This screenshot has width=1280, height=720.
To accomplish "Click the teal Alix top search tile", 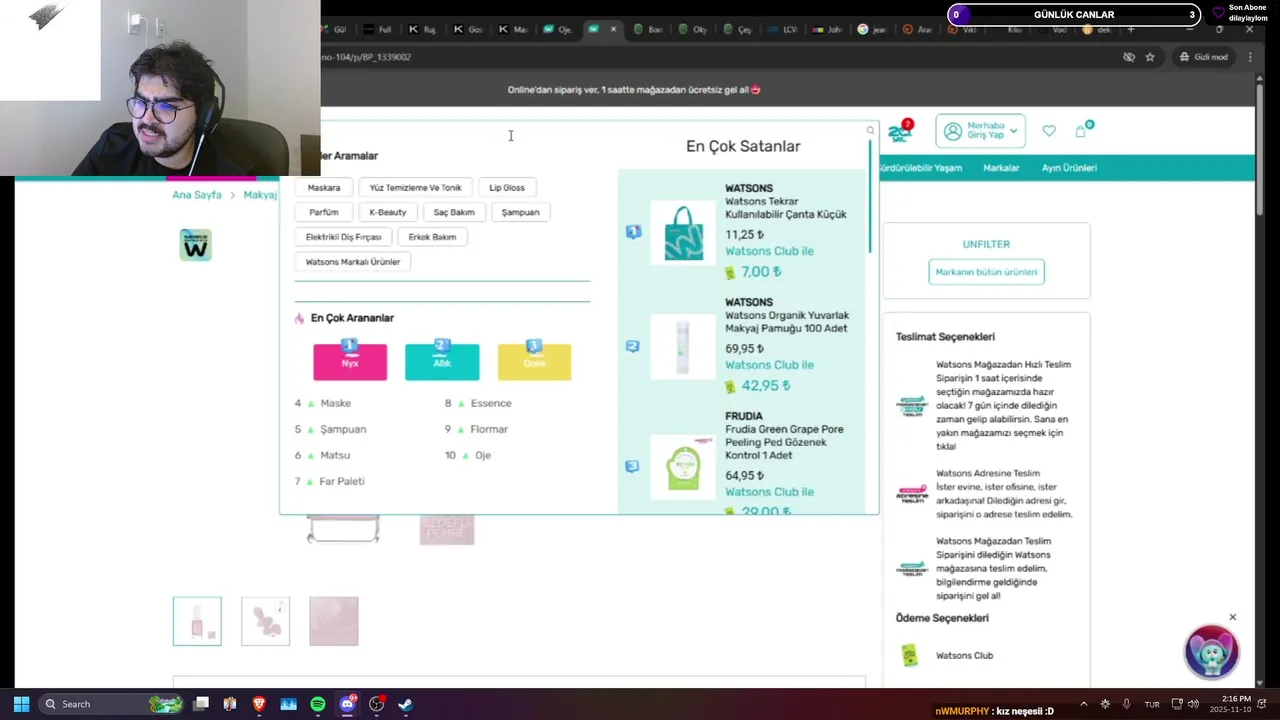I will pyautogui.click(x=442, y=362).
